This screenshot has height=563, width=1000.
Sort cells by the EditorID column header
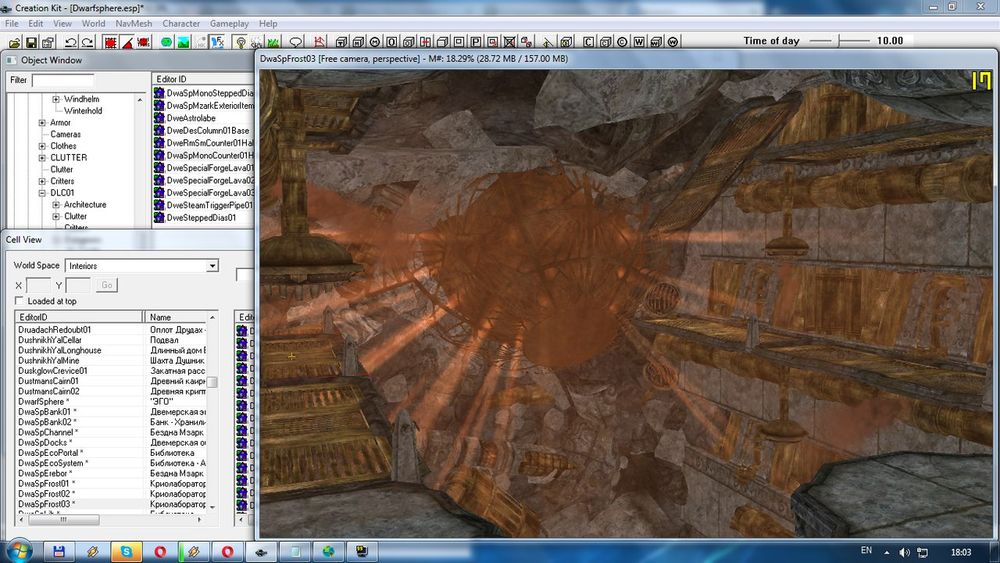(x=79, y=317)
